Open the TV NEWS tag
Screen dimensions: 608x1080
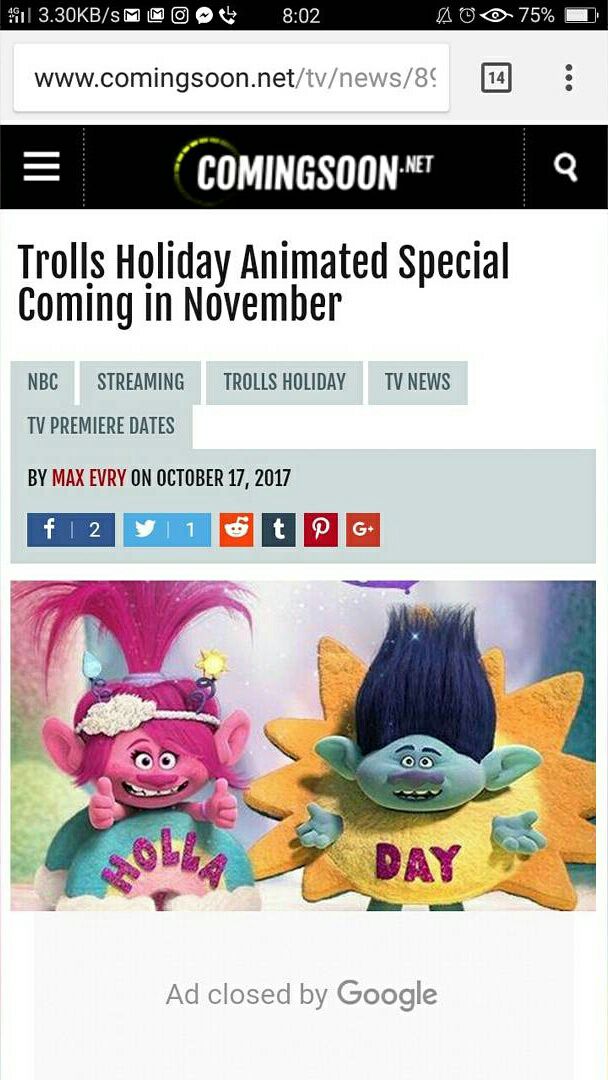click(418, 382)
